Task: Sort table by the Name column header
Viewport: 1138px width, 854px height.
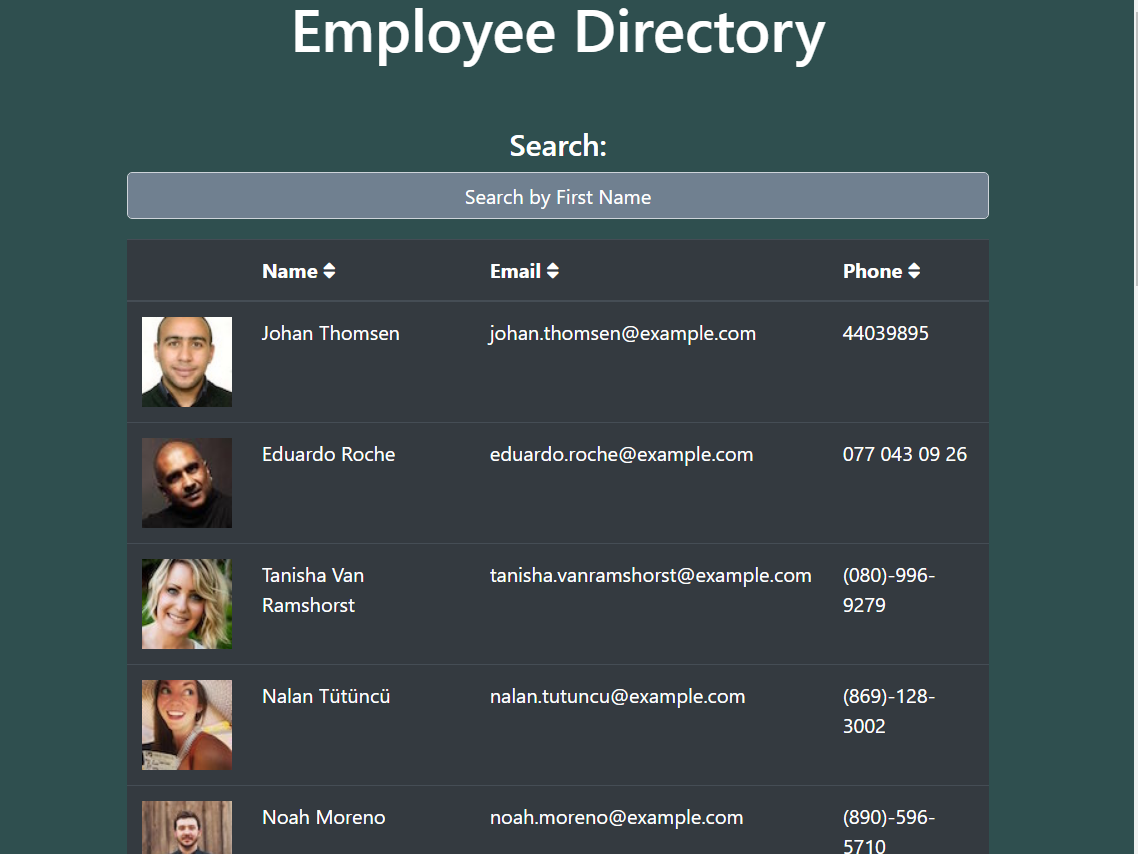Action: [289, 271]
